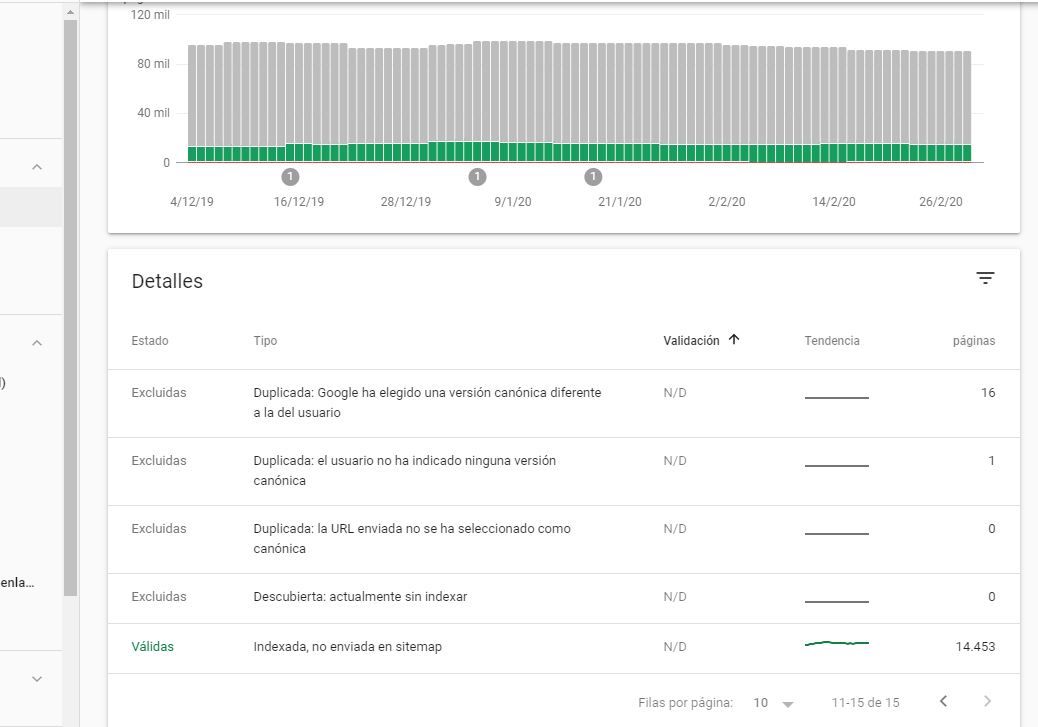Collapse the first sidebar section chevron
Image resolution: width=1038 pixels, height=727 pixels.
click(x=37, y=167)
